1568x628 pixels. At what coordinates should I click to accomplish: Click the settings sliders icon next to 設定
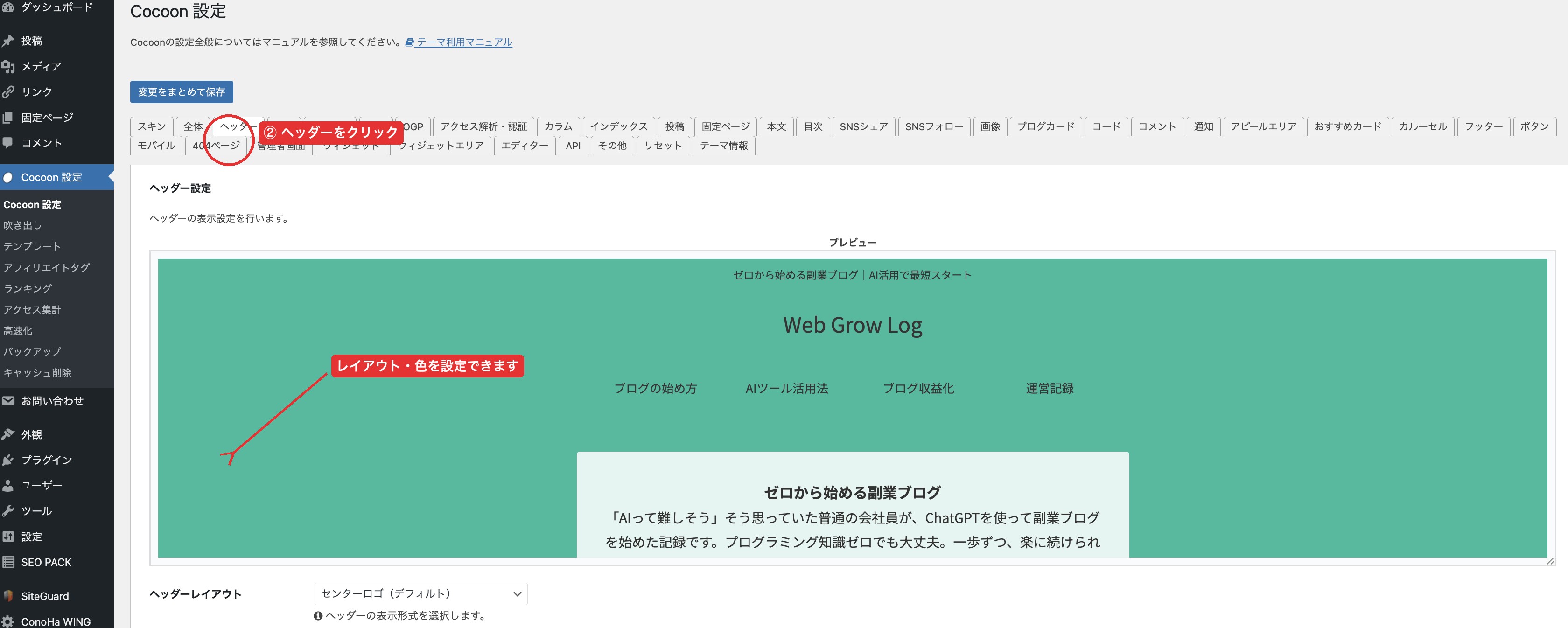(x=7, y=537)
